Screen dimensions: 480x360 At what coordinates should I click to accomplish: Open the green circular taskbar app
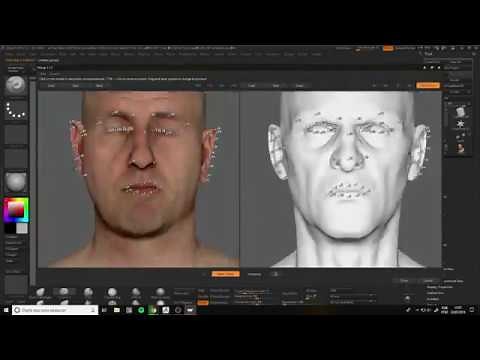click(x=141, y=310)
